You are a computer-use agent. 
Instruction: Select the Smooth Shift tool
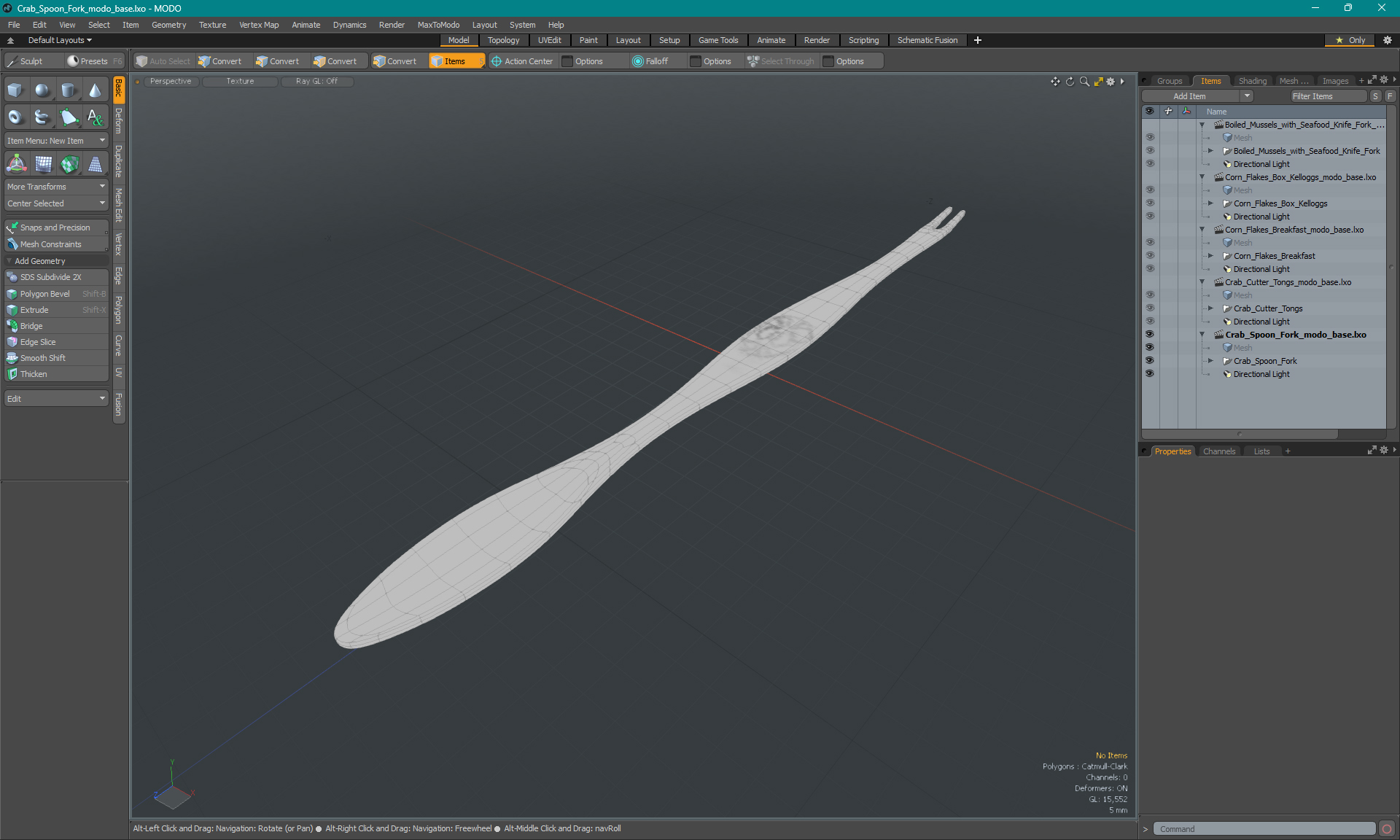pyautogui.click(x=44, y=357)
